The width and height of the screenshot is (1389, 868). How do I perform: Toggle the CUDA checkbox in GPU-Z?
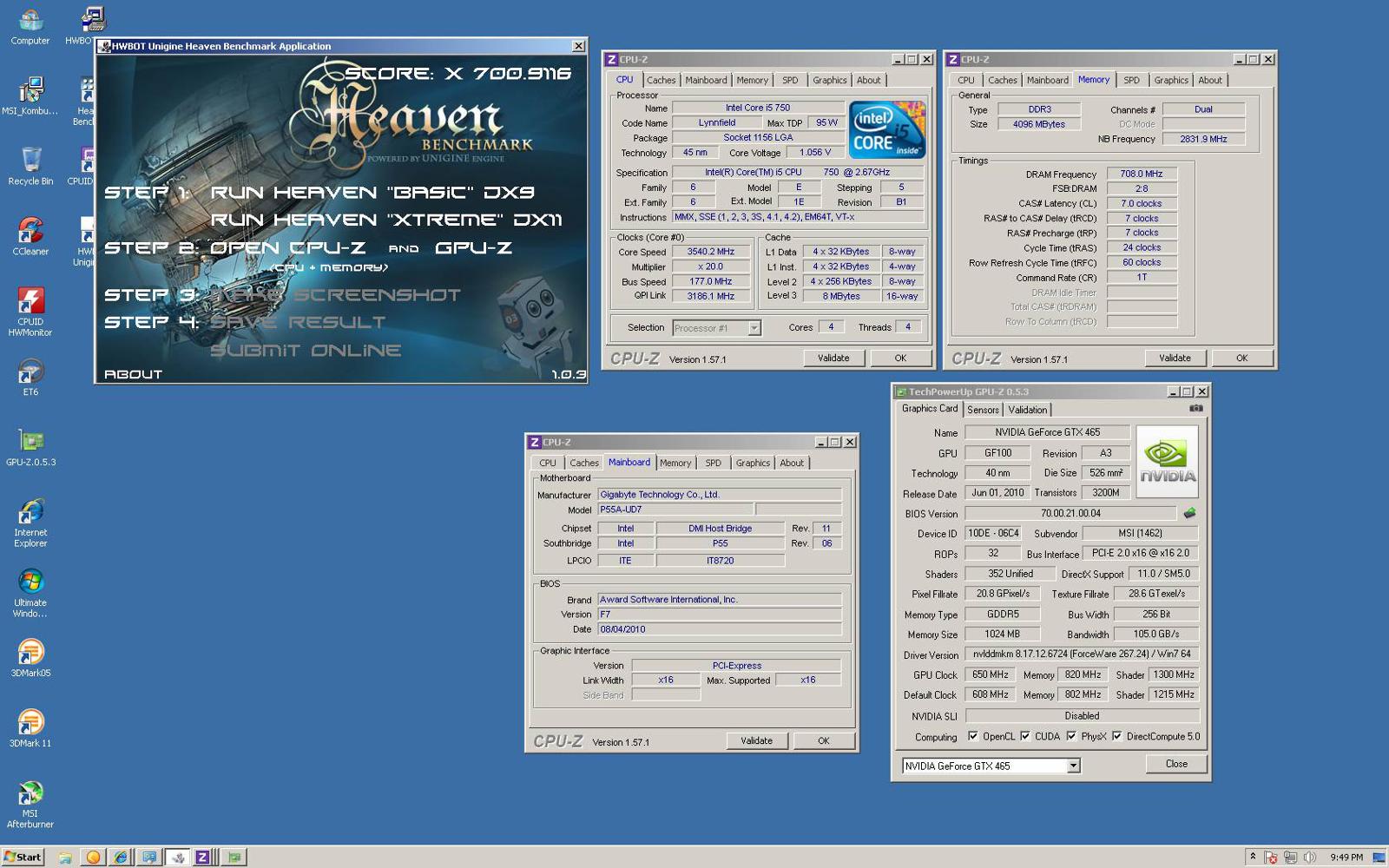[1025, 736]
